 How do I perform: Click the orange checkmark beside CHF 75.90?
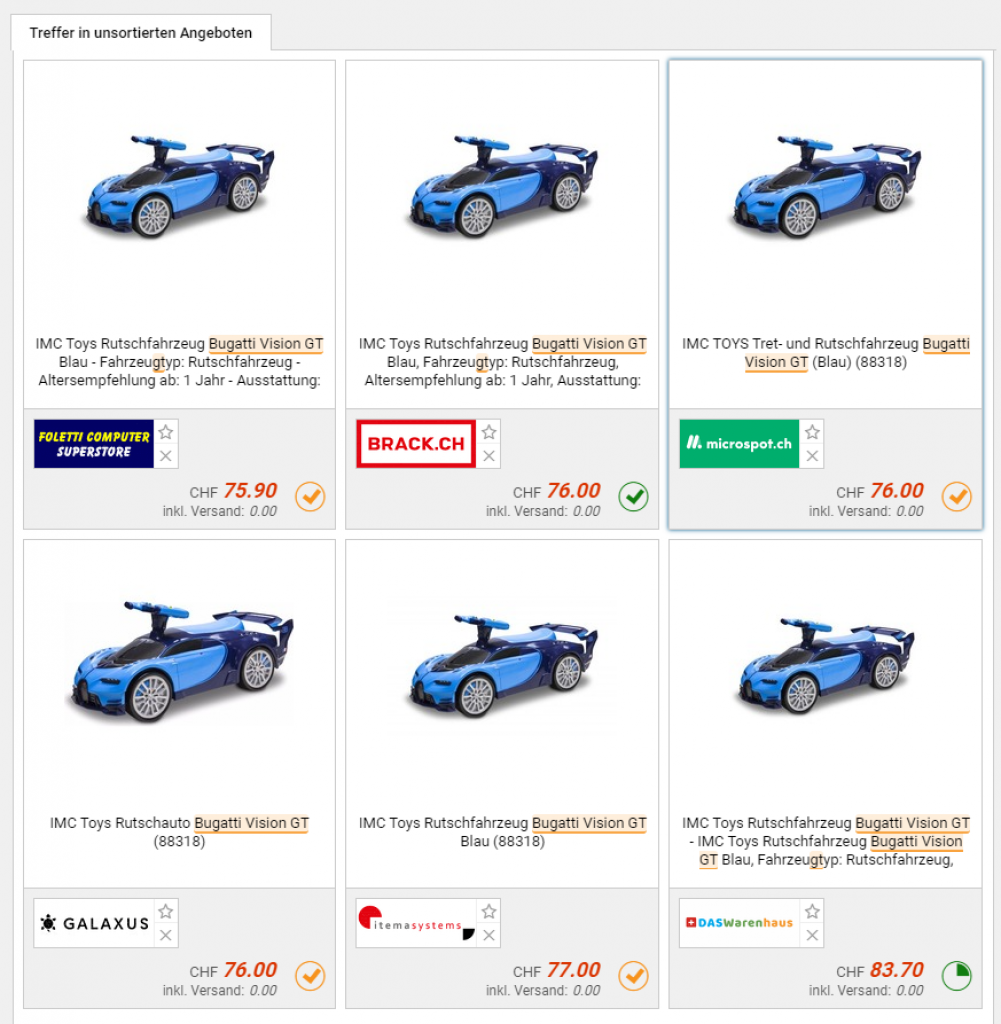point(310,497)
